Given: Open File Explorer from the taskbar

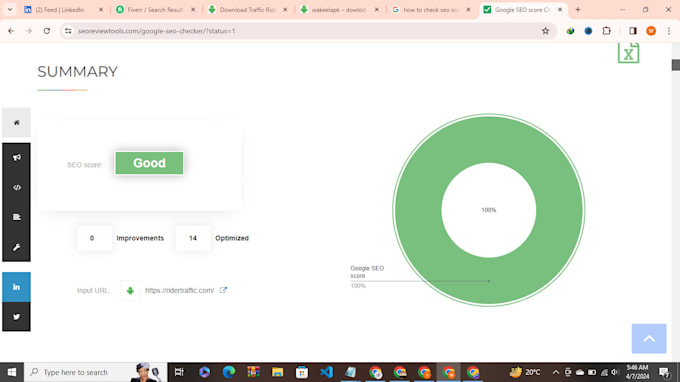Looking at the screenshot, I should [x=278, y=372].
